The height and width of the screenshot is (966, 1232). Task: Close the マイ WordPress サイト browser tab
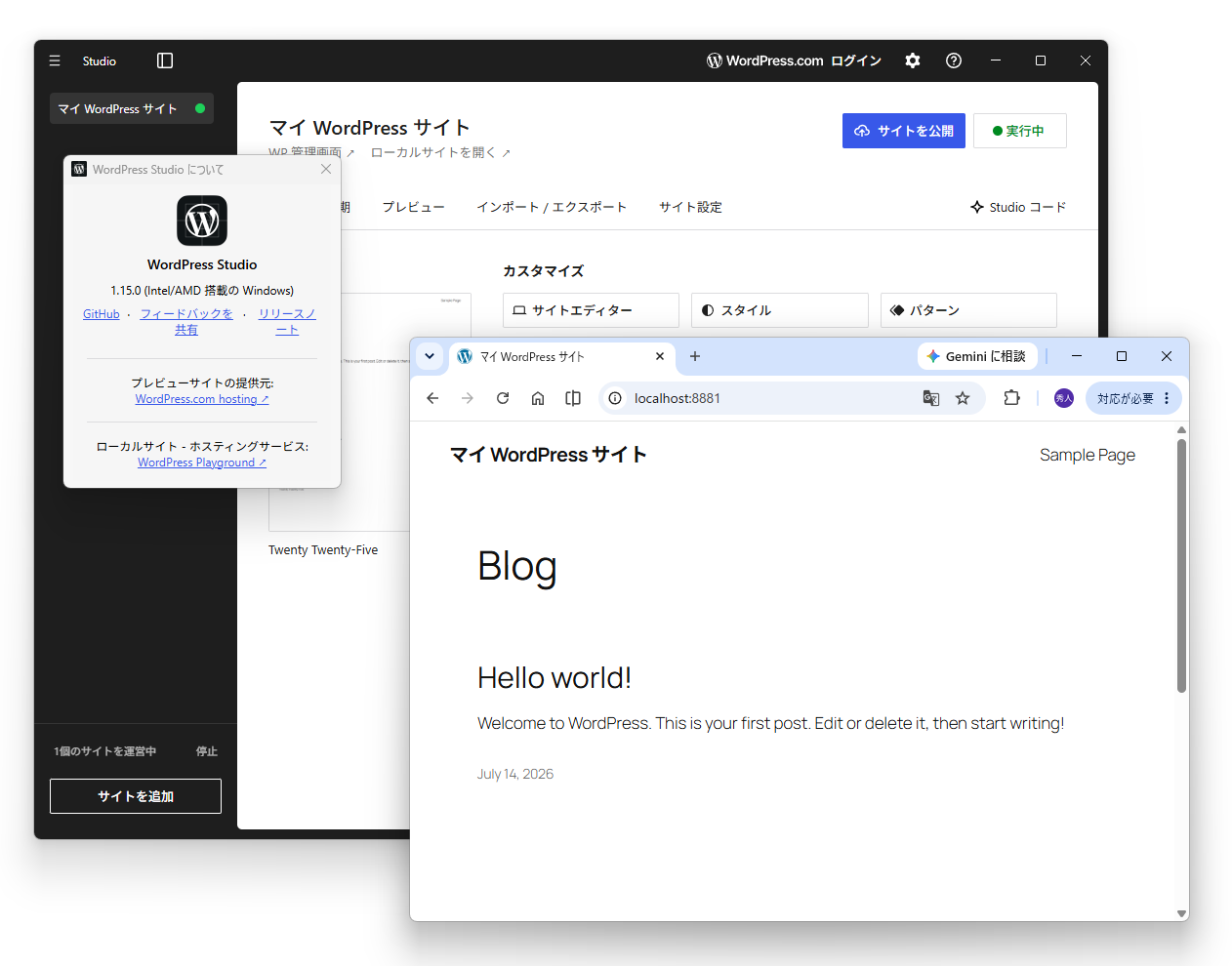pyautogui.click(x=660, y=356)
